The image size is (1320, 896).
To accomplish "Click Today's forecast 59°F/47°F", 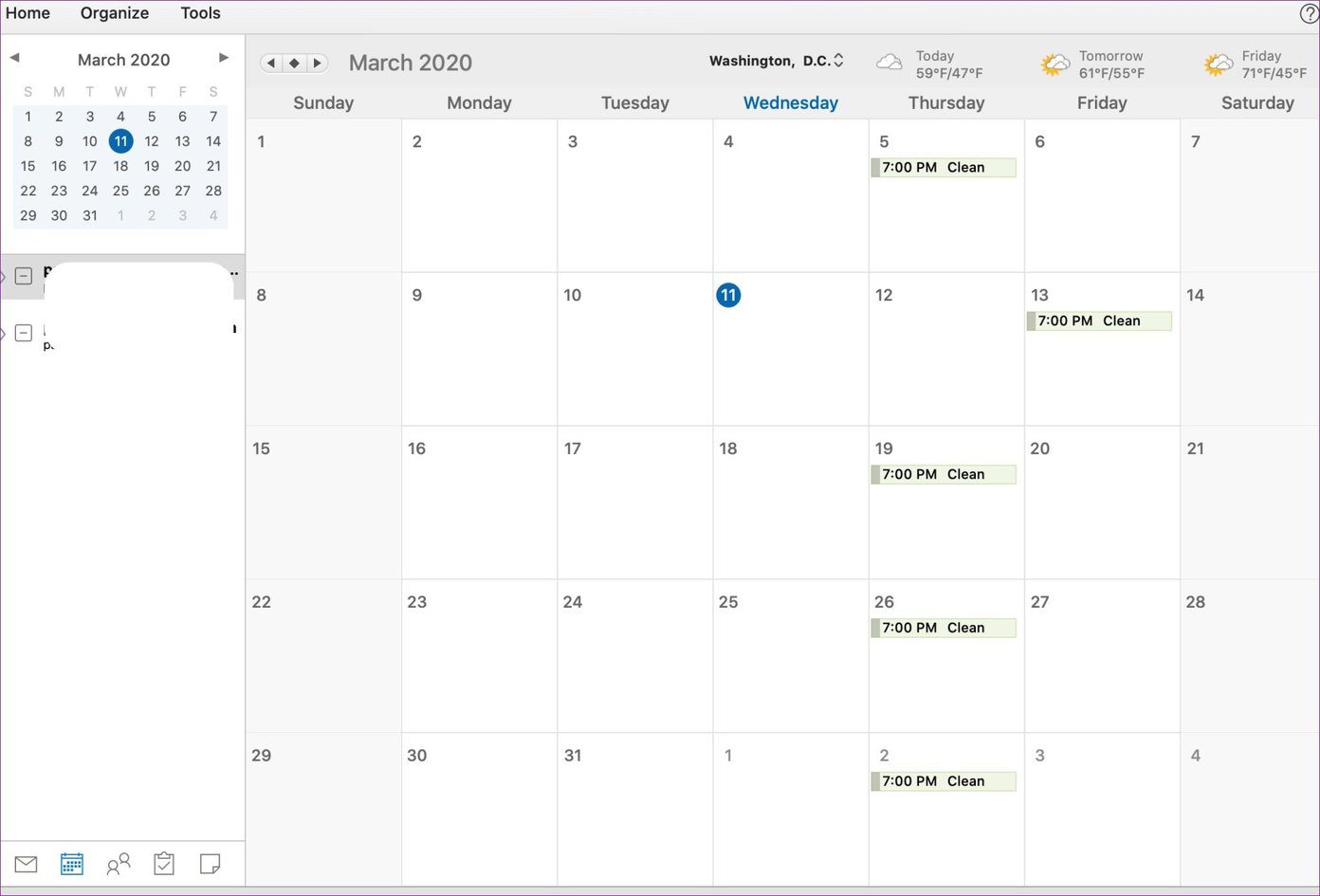I will 949,73.
